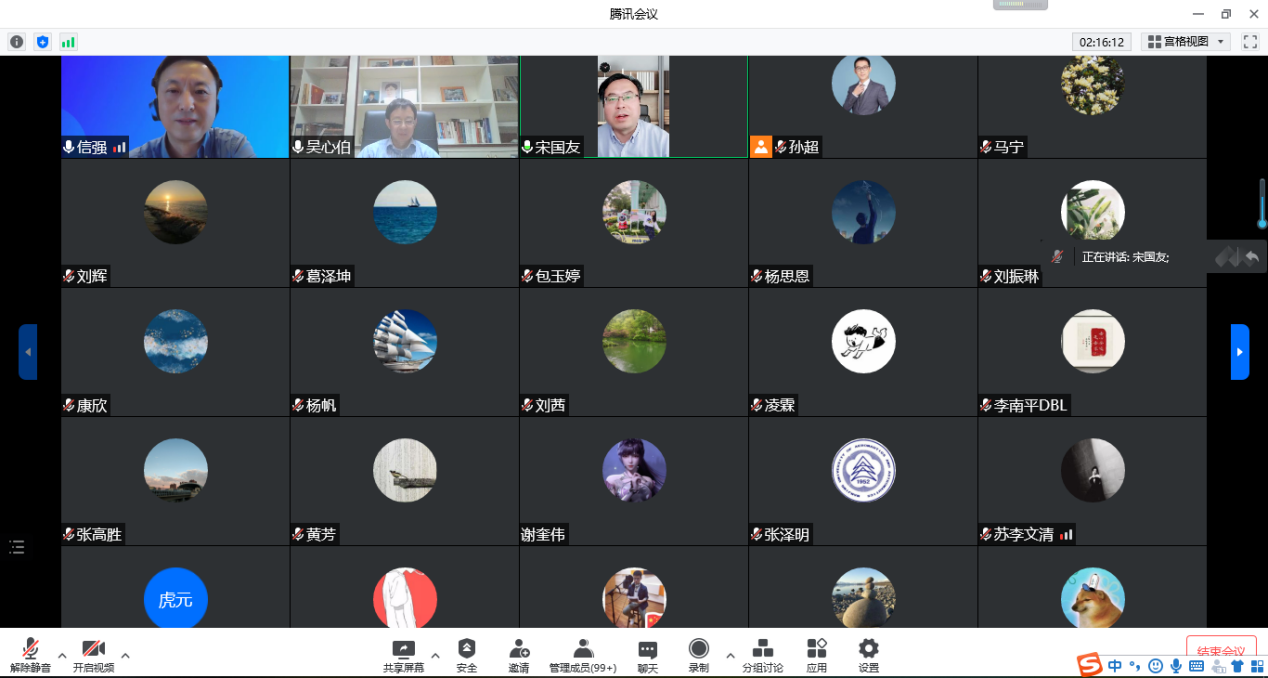The image size is (1268, 678).
Task: Click the name label 杨思恩
Action: (787, 276)
